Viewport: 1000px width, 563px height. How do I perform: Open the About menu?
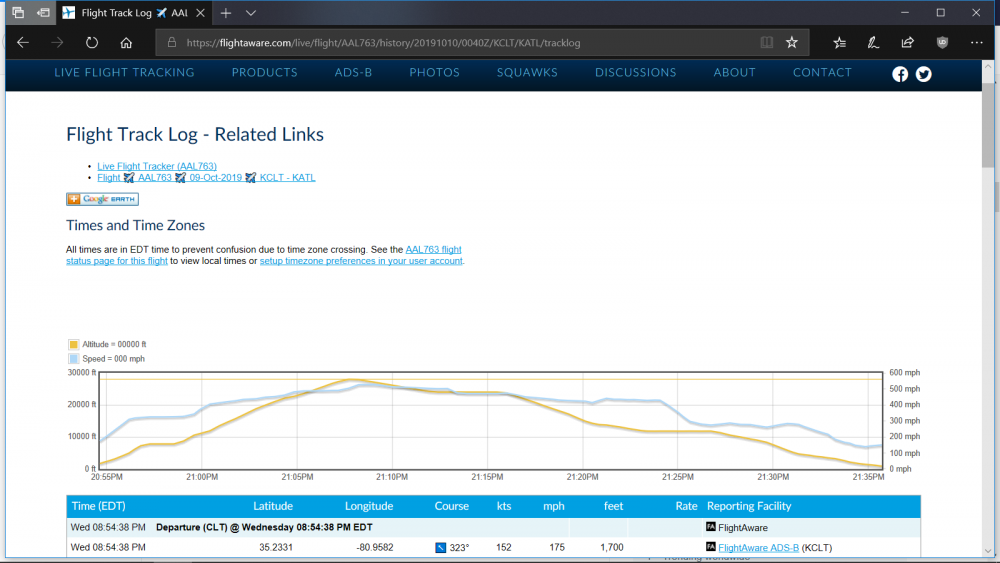pos(735,73)
